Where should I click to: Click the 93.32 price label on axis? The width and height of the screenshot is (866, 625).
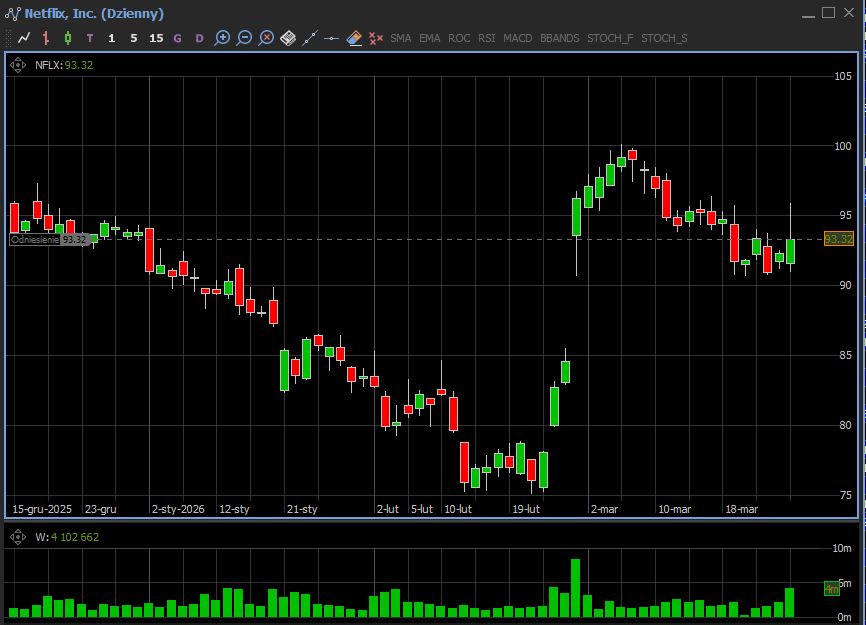point(838,239)
